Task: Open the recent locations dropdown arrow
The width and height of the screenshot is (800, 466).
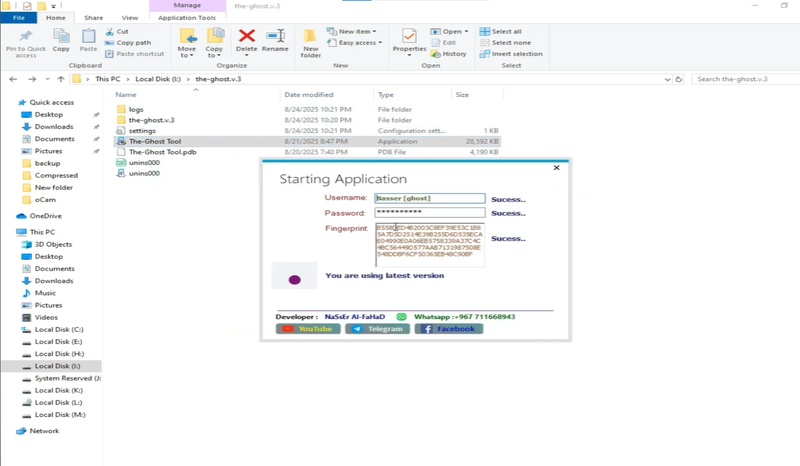Action: coord(47,79)
